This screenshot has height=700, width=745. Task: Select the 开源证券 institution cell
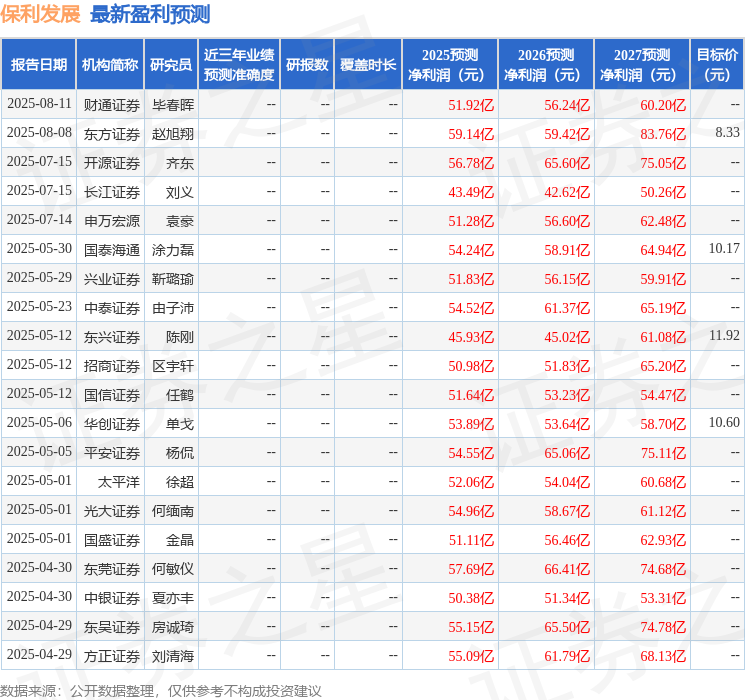pyautogui.click(x=112, y=163)
